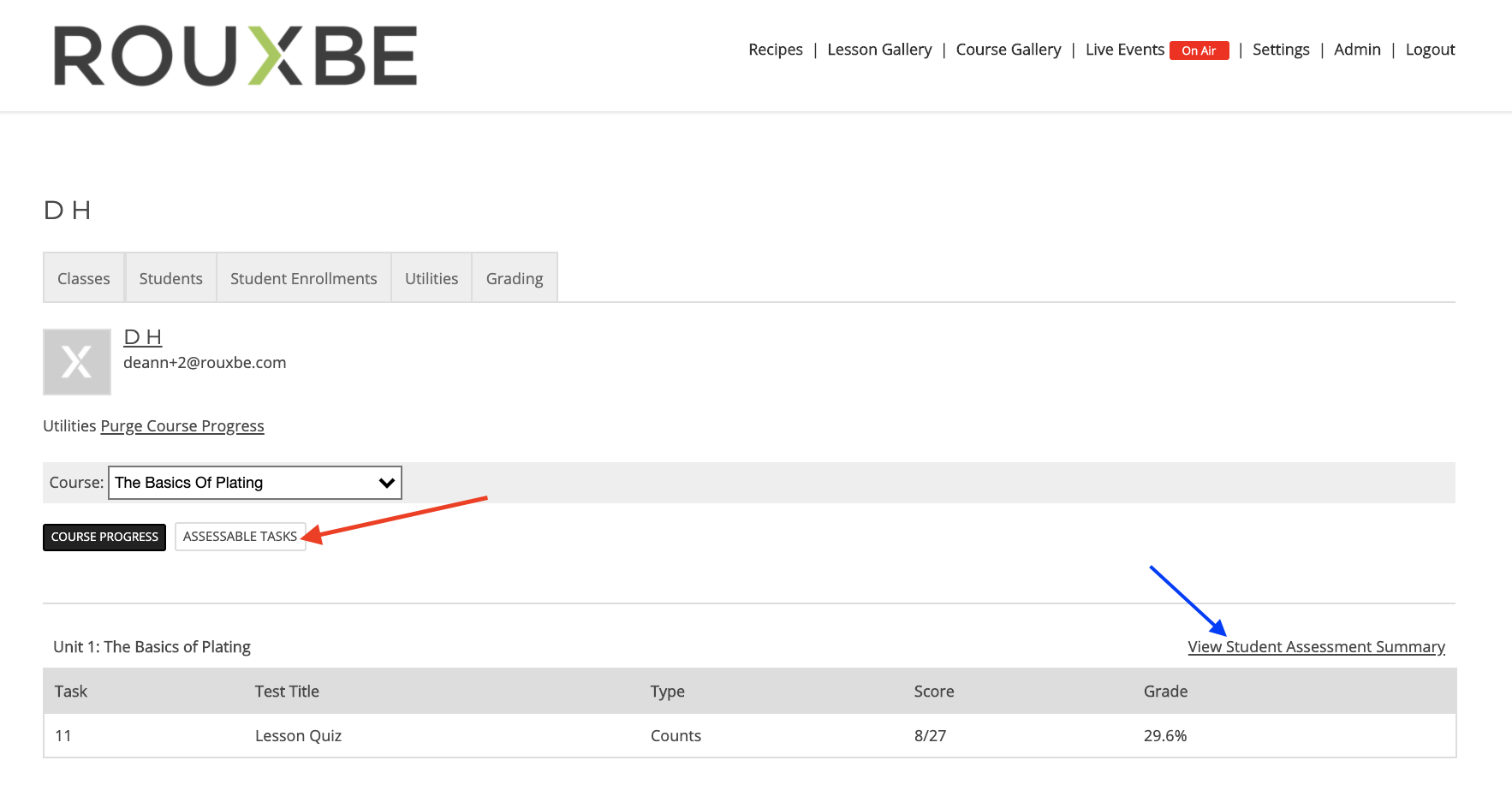Select the Lesson Quiz table cell

click(x=298, y=736)
